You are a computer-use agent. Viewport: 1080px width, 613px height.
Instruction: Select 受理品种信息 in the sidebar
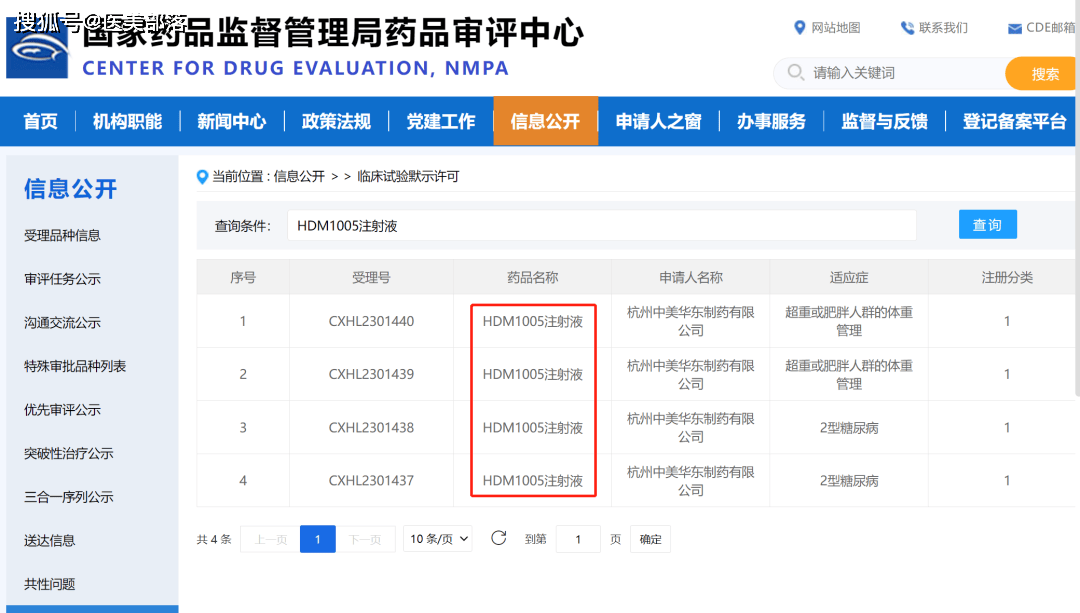pos(62,236)
